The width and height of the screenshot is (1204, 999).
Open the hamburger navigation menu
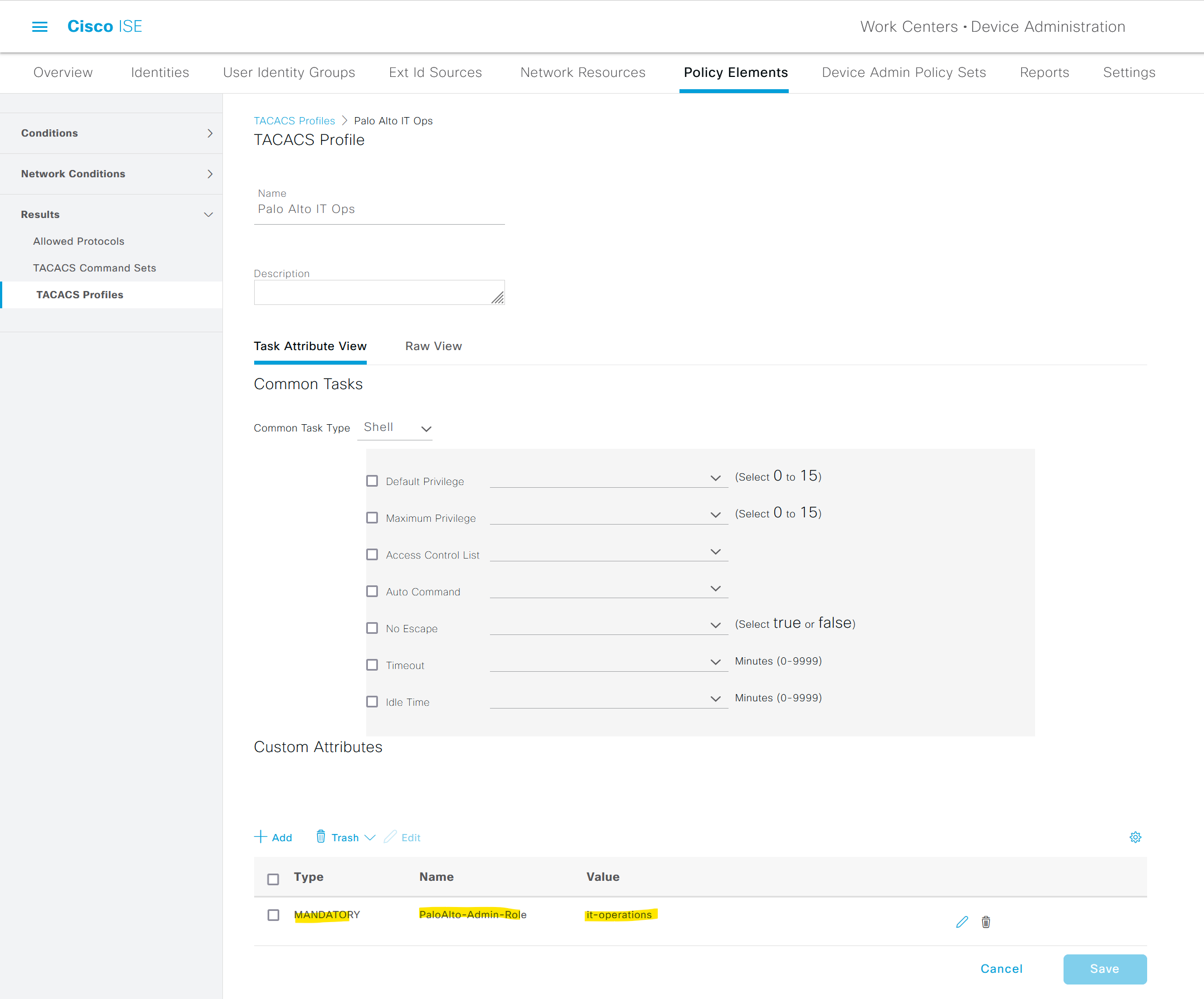point(40,26)
